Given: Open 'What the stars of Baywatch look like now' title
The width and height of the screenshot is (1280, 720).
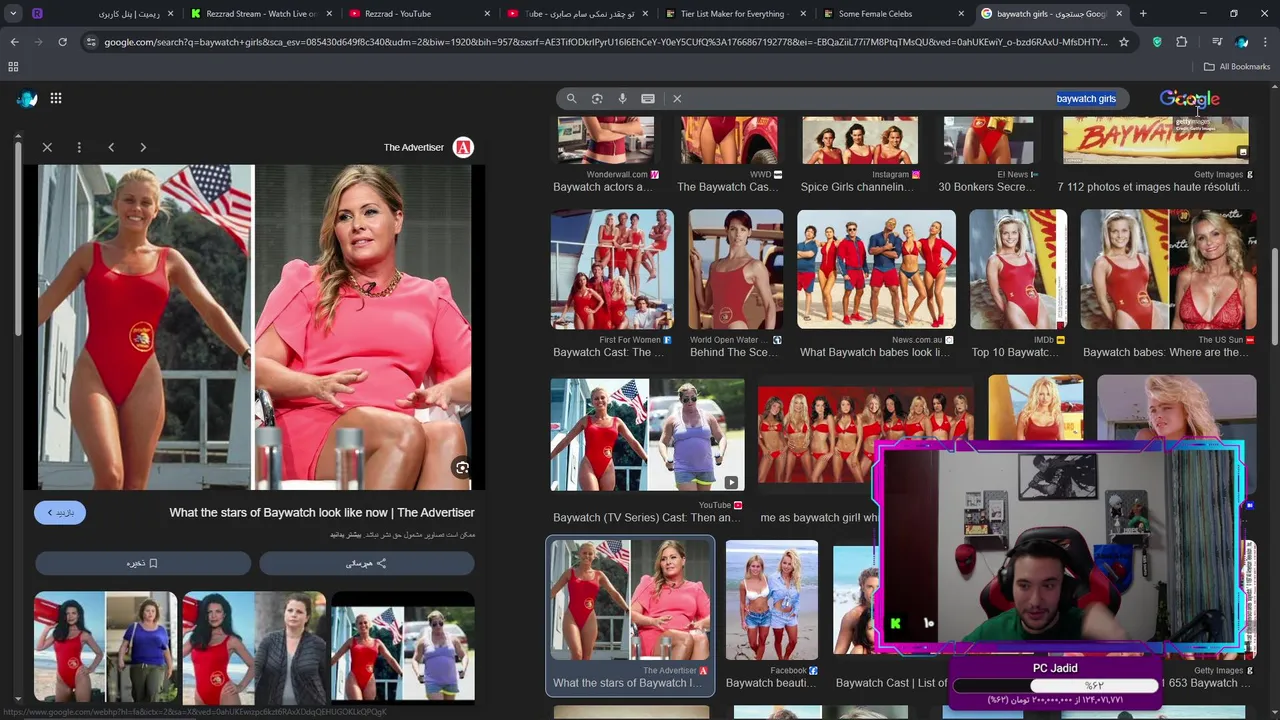Looking at the screenshot, I should coord(322,512).
